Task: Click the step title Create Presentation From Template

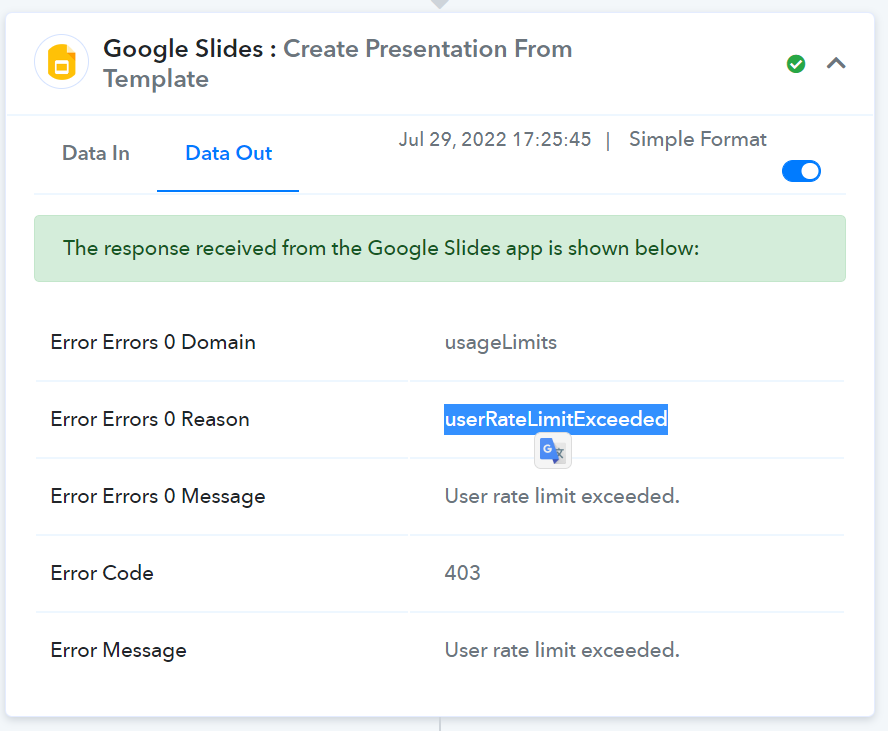Action: 338,63
